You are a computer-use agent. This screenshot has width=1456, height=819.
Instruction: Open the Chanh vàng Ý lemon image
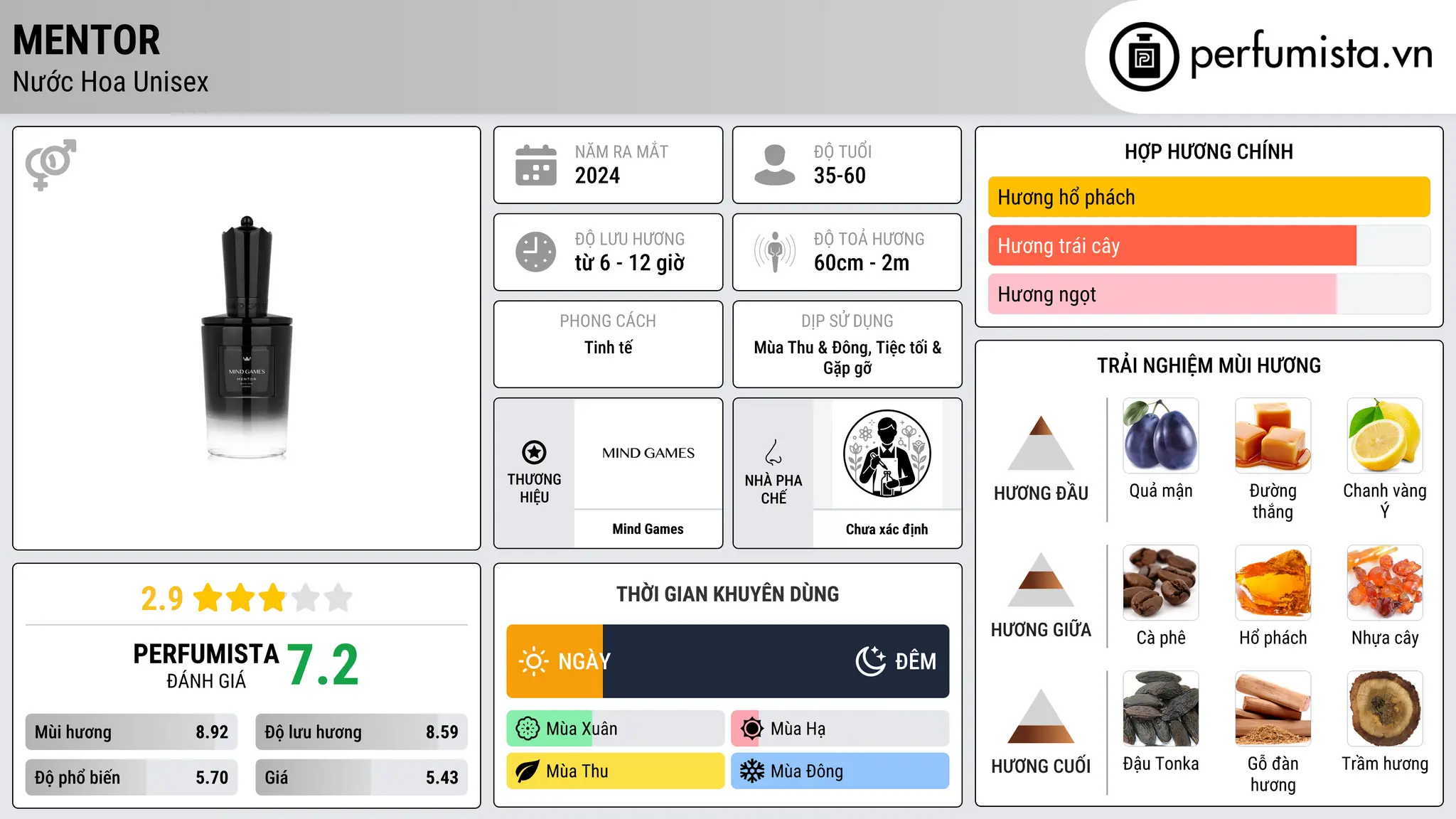pyautogui.click(x=1385, y=436)
